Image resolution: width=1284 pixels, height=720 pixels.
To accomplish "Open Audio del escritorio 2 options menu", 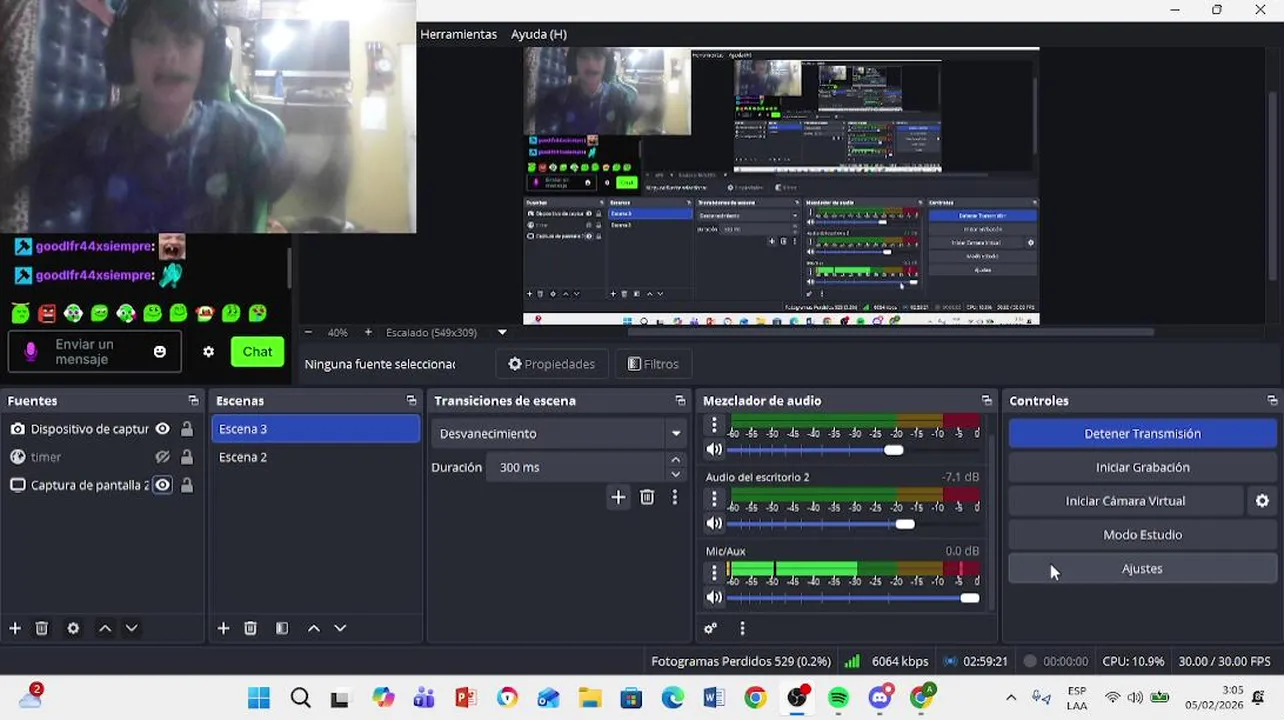I will pyautogui.click(x=714, y=499).
